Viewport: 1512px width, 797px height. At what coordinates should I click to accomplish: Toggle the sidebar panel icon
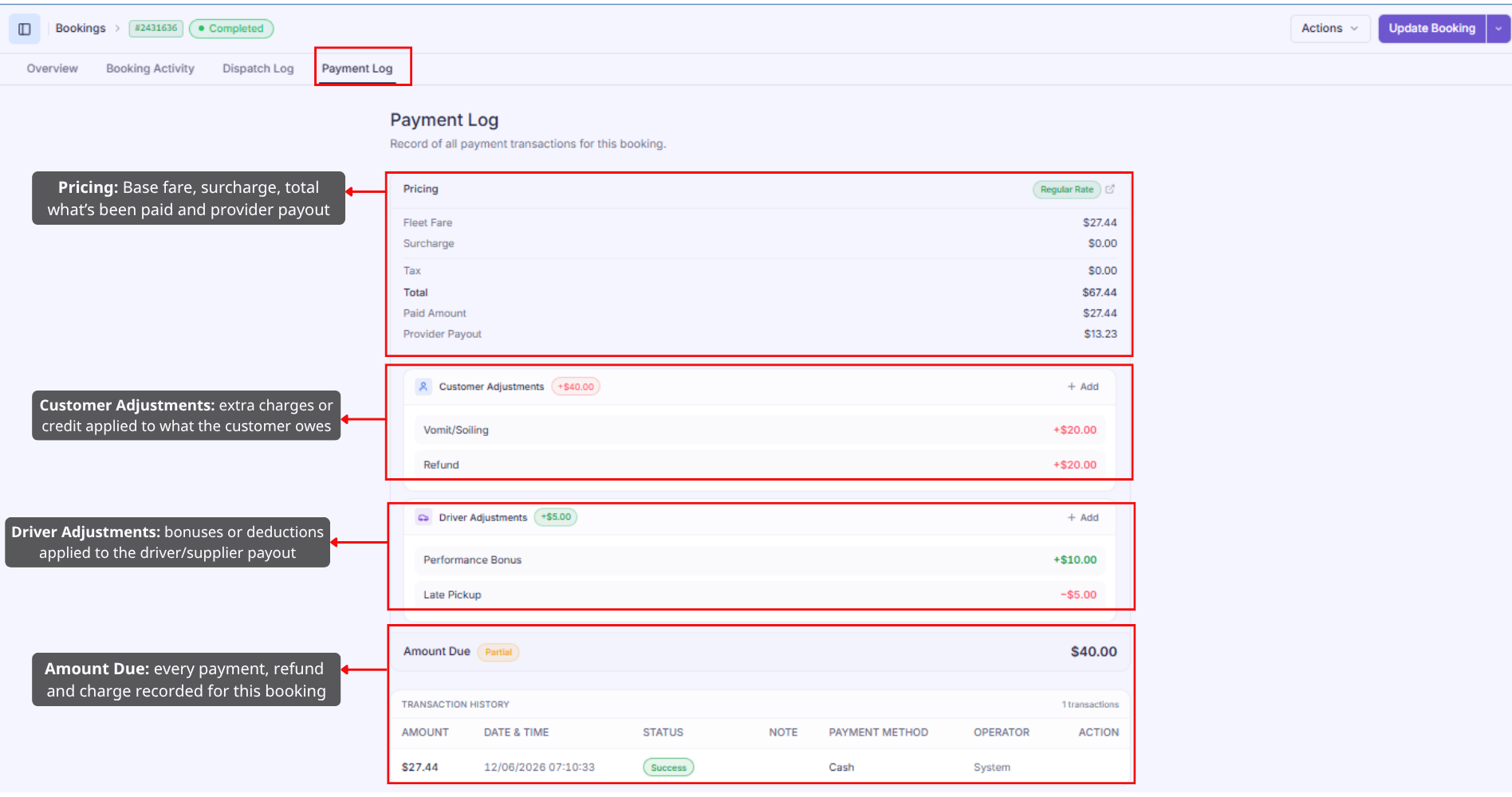pos(25,29)
